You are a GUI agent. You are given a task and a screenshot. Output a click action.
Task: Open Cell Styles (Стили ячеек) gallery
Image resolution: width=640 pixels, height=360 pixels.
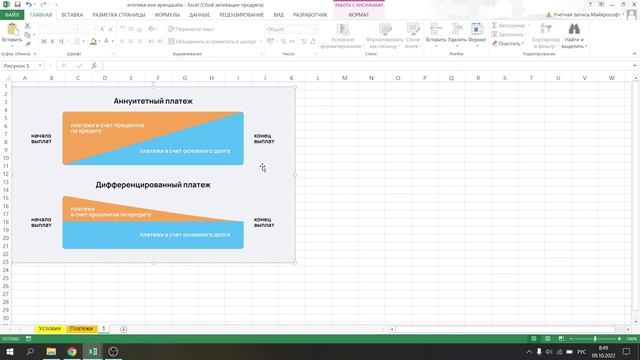pos(413,36)
